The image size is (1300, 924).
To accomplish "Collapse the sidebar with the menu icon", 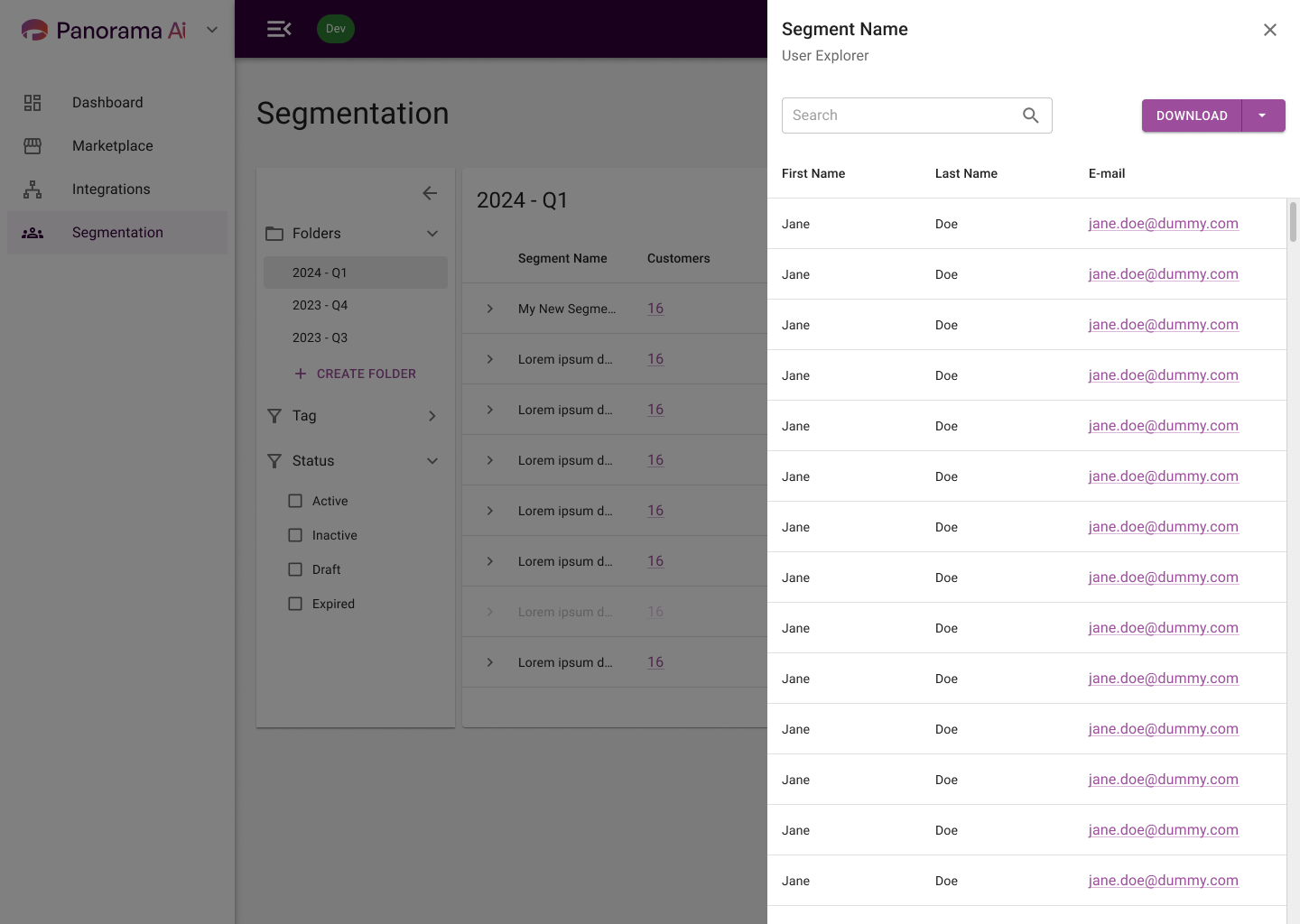I will 279,29.
